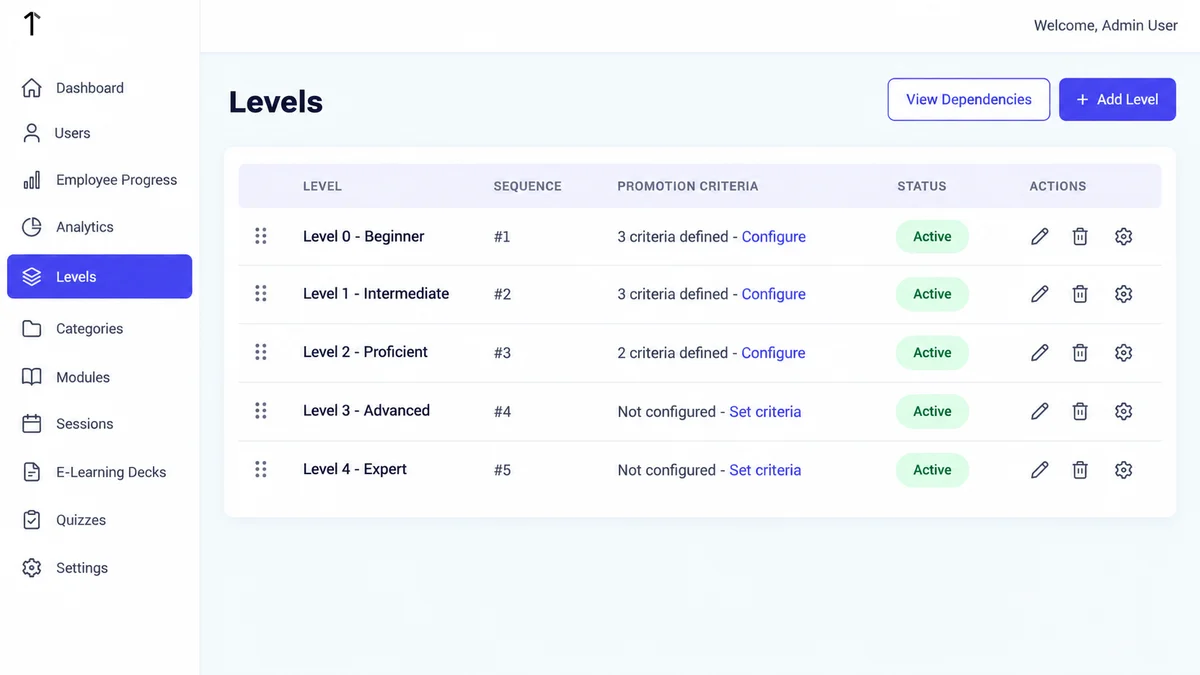Select the text "Level 2 - Proficient"
Viewport: 1200px width, 675px height.
pyautogui.click(x=365, y=352)
